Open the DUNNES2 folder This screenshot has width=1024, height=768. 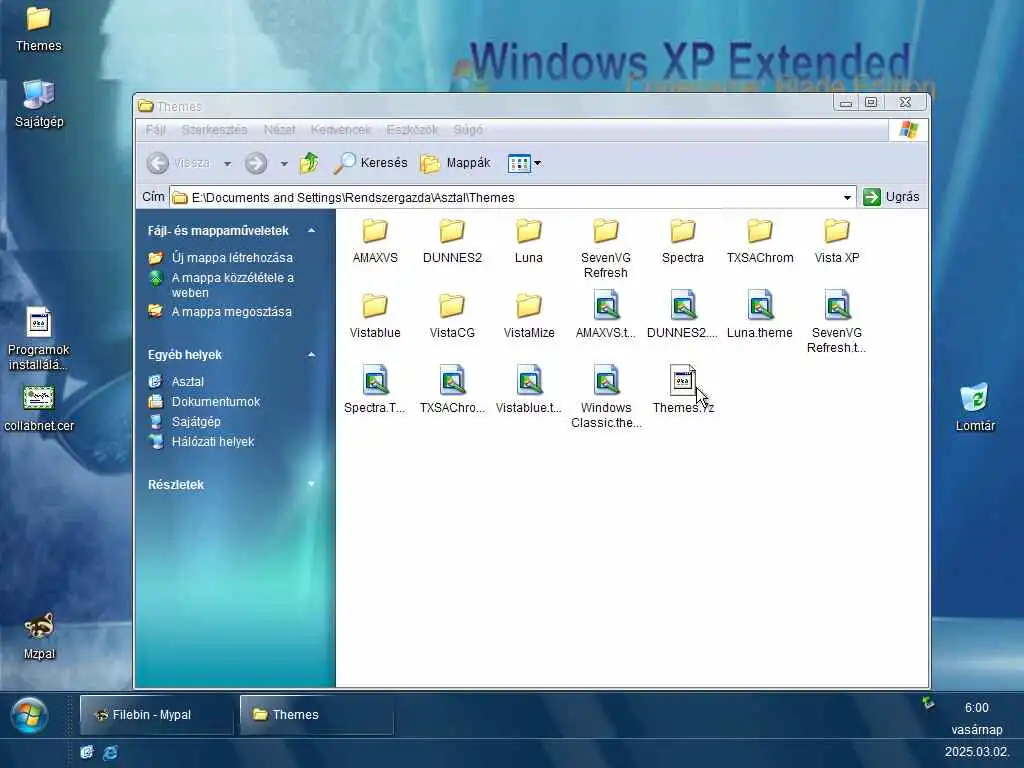tap(452, 240)
